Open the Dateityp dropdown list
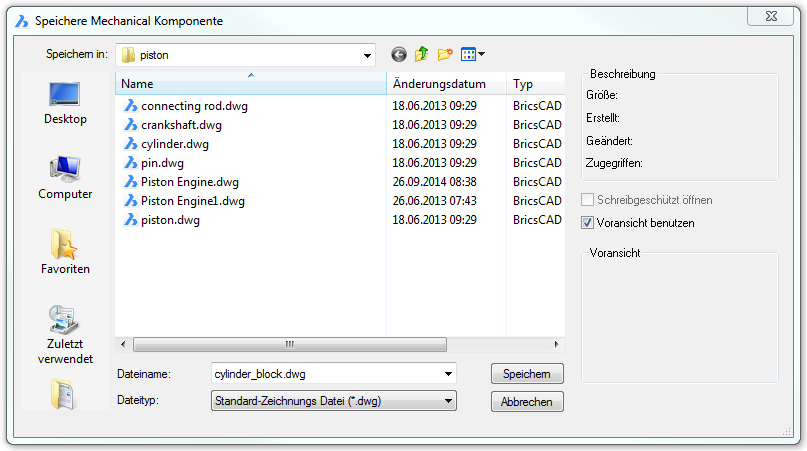807x451 pixels. pos(448,401)
